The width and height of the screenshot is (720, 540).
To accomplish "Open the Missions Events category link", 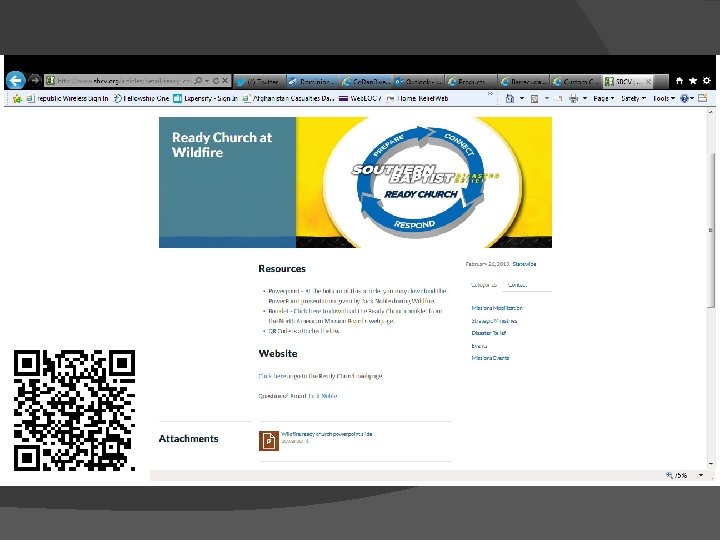I will pos(490,358).
